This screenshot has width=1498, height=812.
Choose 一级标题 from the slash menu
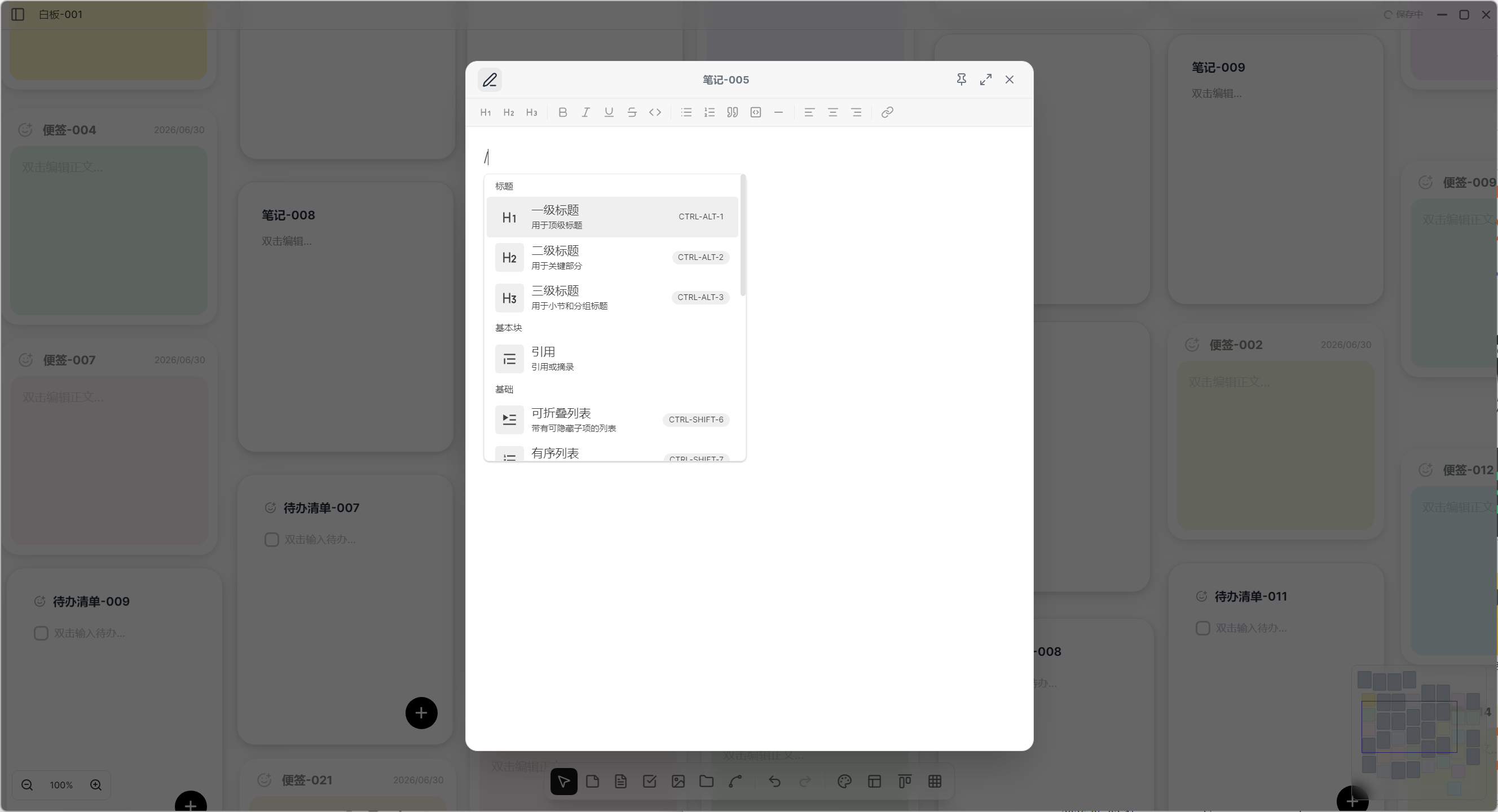613,217
